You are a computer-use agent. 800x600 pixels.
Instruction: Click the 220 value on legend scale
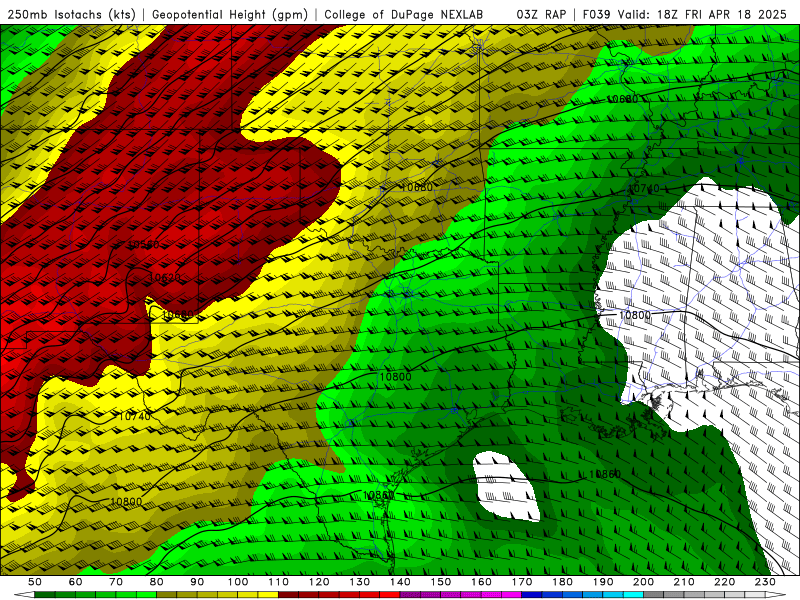click(725, 582)
